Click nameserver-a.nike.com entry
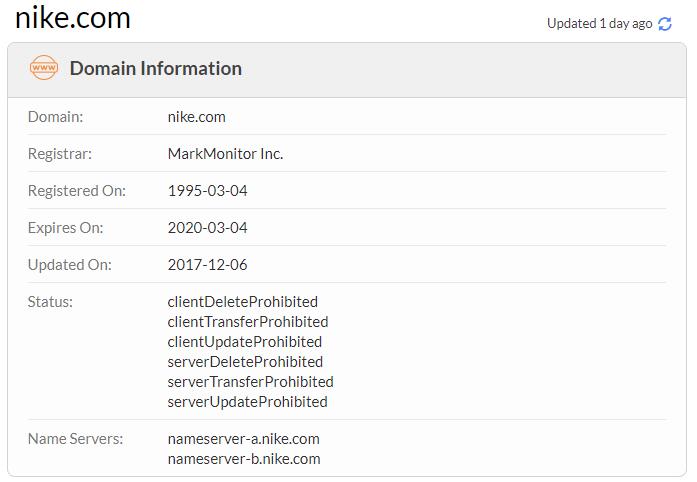 (244, 439)
